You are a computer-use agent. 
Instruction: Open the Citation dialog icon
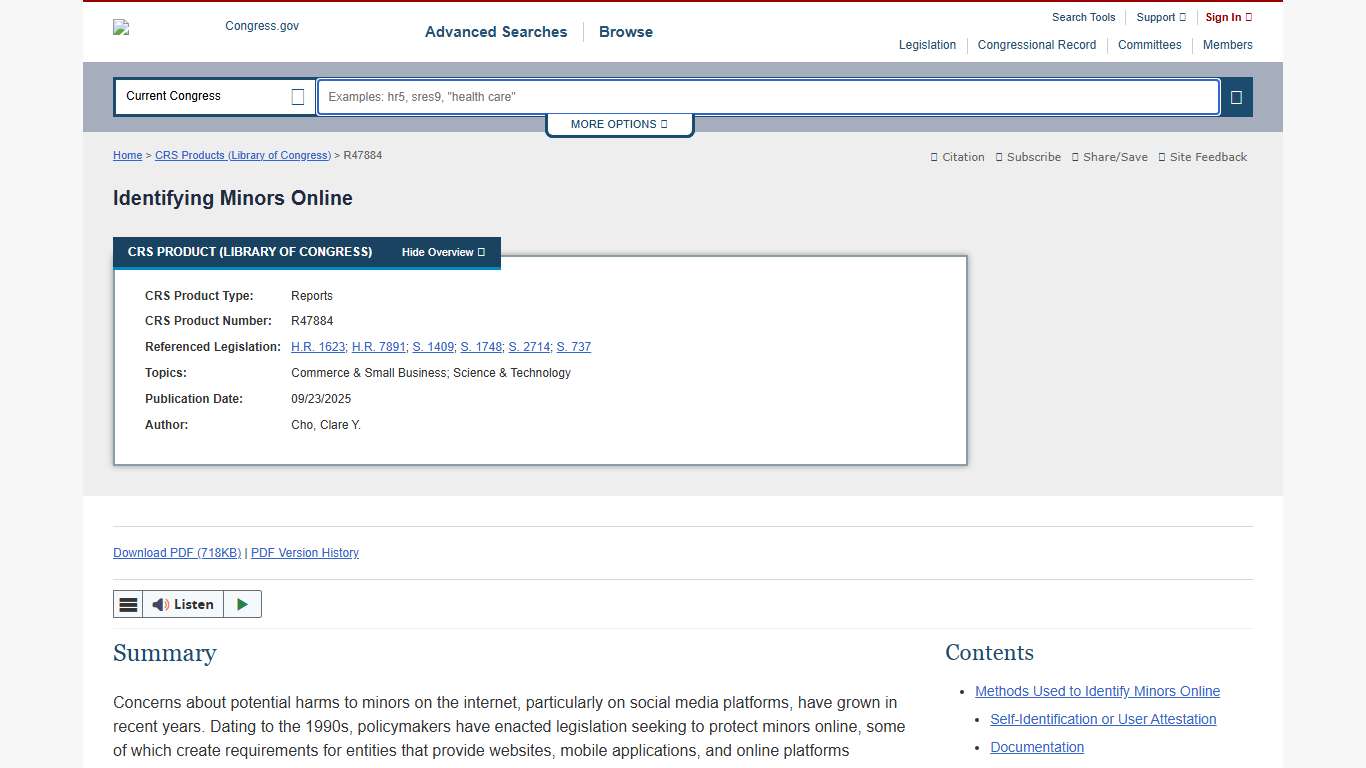933,157
